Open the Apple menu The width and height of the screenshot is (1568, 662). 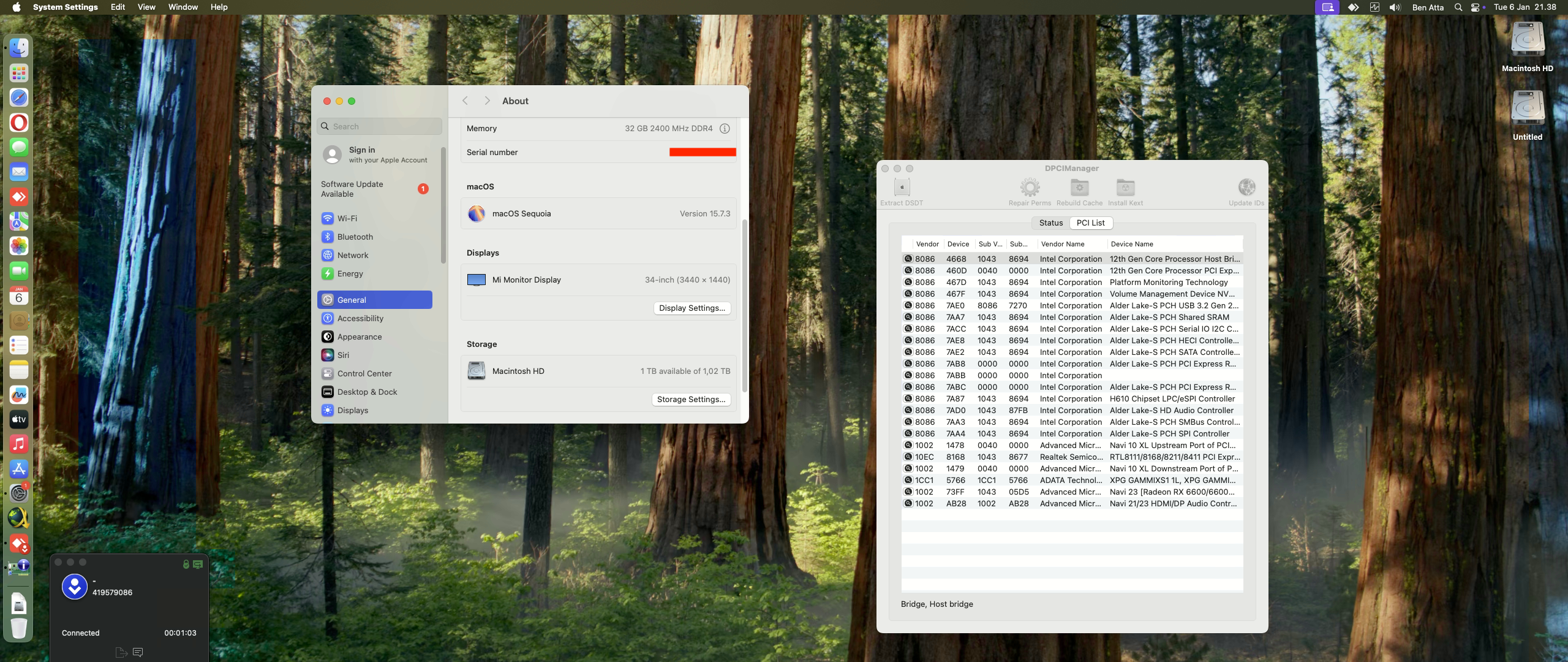coord(17,7)
